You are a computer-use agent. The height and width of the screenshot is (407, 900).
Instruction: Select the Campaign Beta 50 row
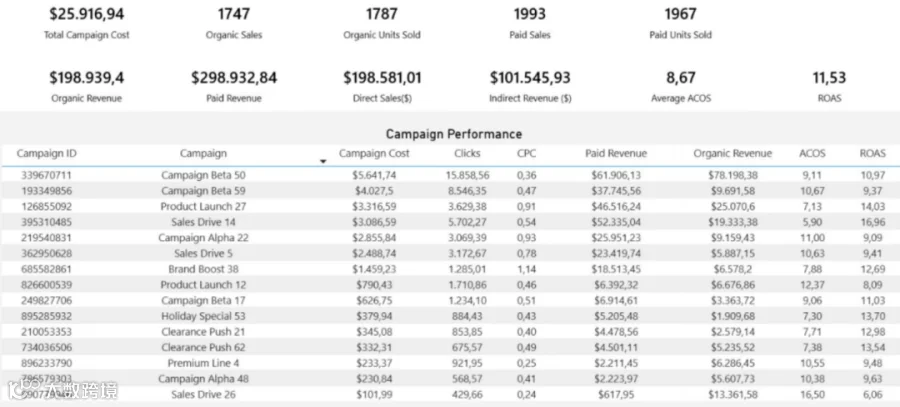450,175
